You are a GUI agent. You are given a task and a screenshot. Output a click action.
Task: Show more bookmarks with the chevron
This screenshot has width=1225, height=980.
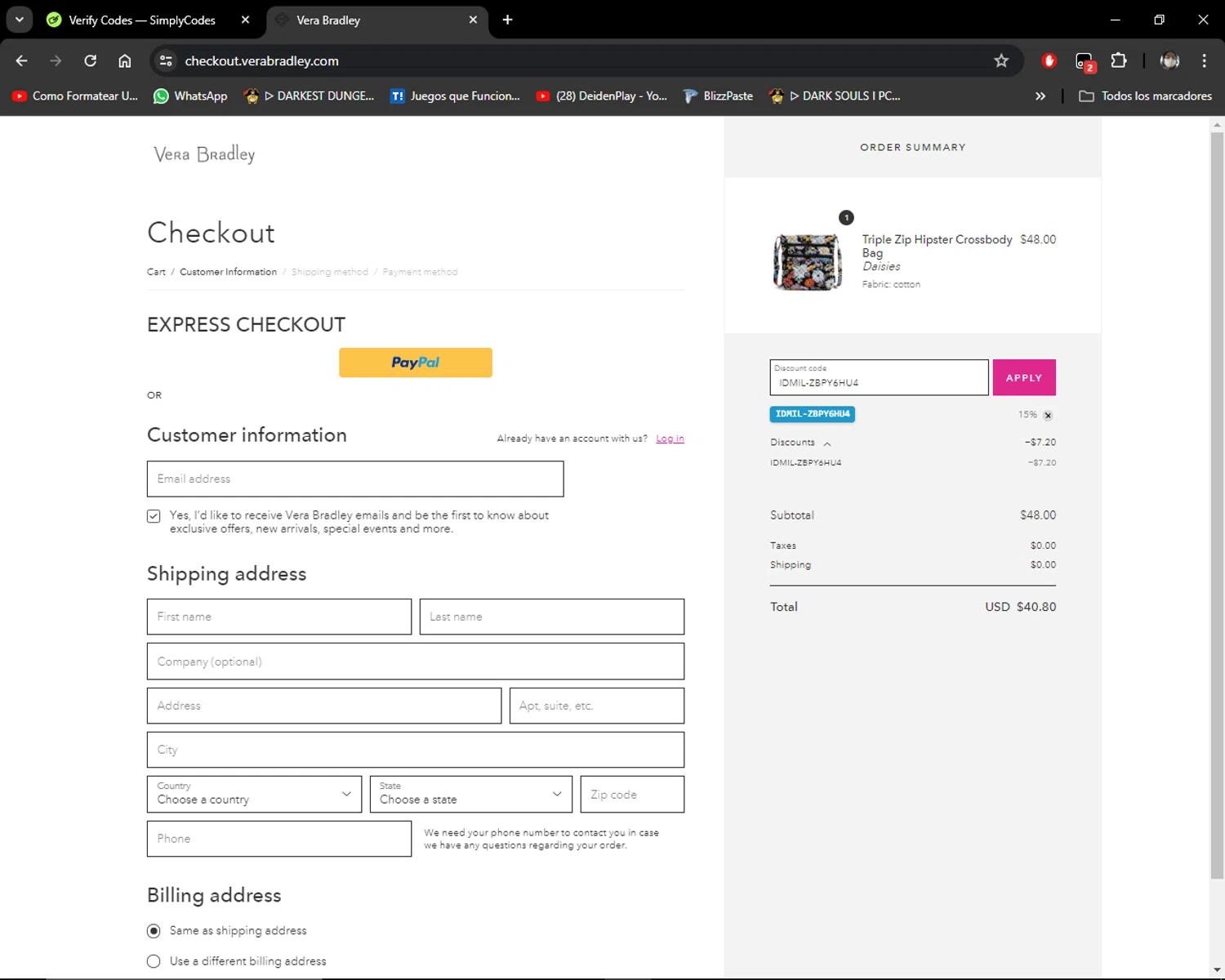pos(1040,96)
